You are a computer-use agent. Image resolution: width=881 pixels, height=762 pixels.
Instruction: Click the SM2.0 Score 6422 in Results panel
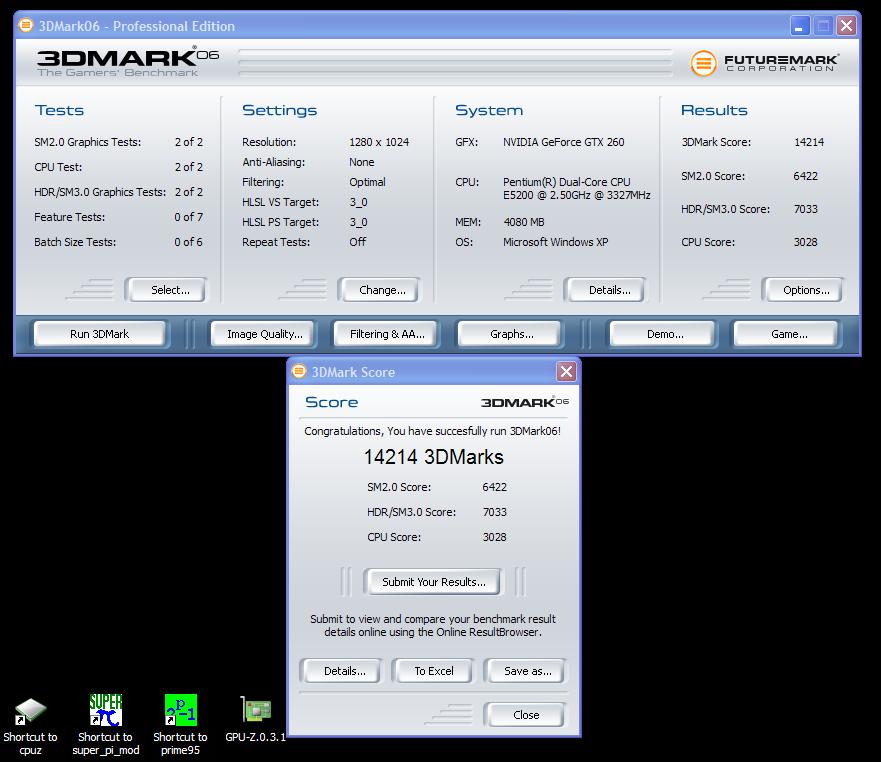point(805,176)
